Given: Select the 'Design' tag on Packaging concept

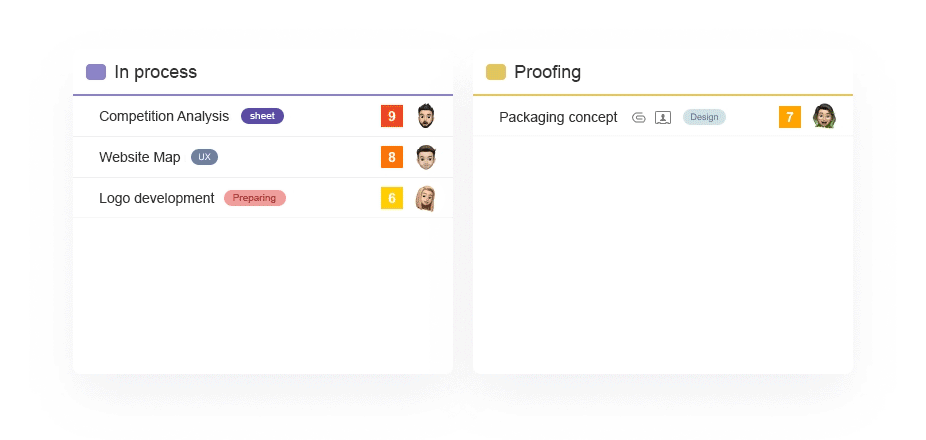Looking at the screenshot, I should pyautogui.click(x=704, y=117).
